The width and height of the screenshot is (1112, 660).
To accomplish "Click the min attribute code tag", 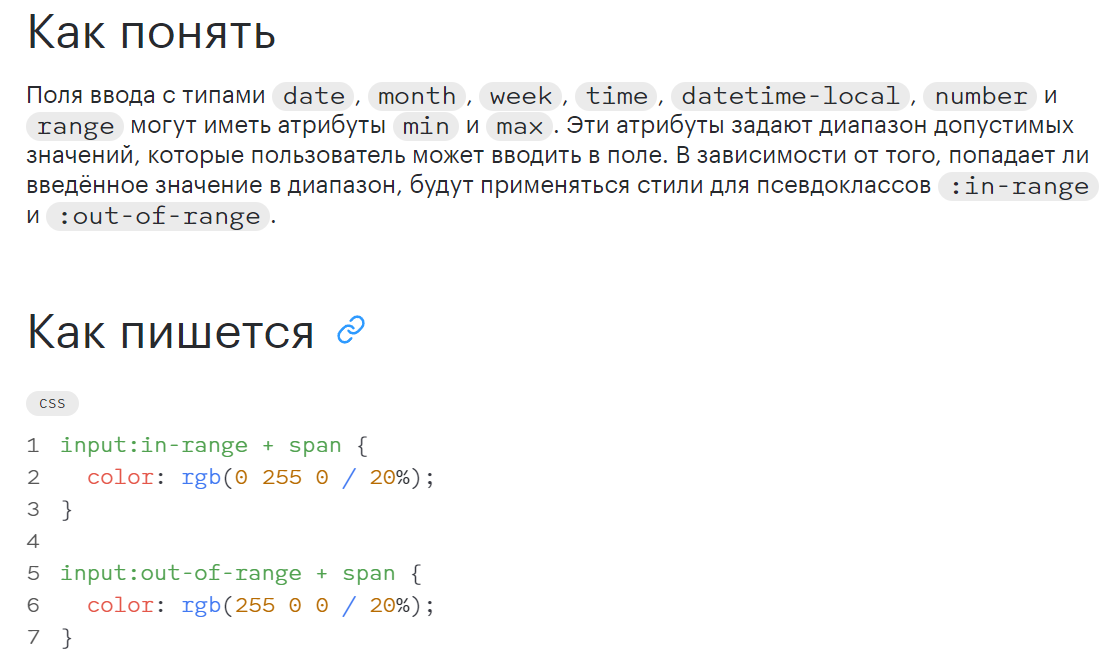I will 426,126.
